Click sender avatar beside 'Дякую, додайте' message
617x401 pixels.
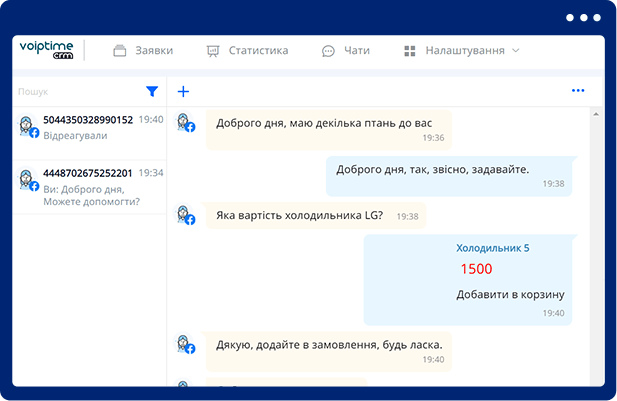tap(185, 344)
